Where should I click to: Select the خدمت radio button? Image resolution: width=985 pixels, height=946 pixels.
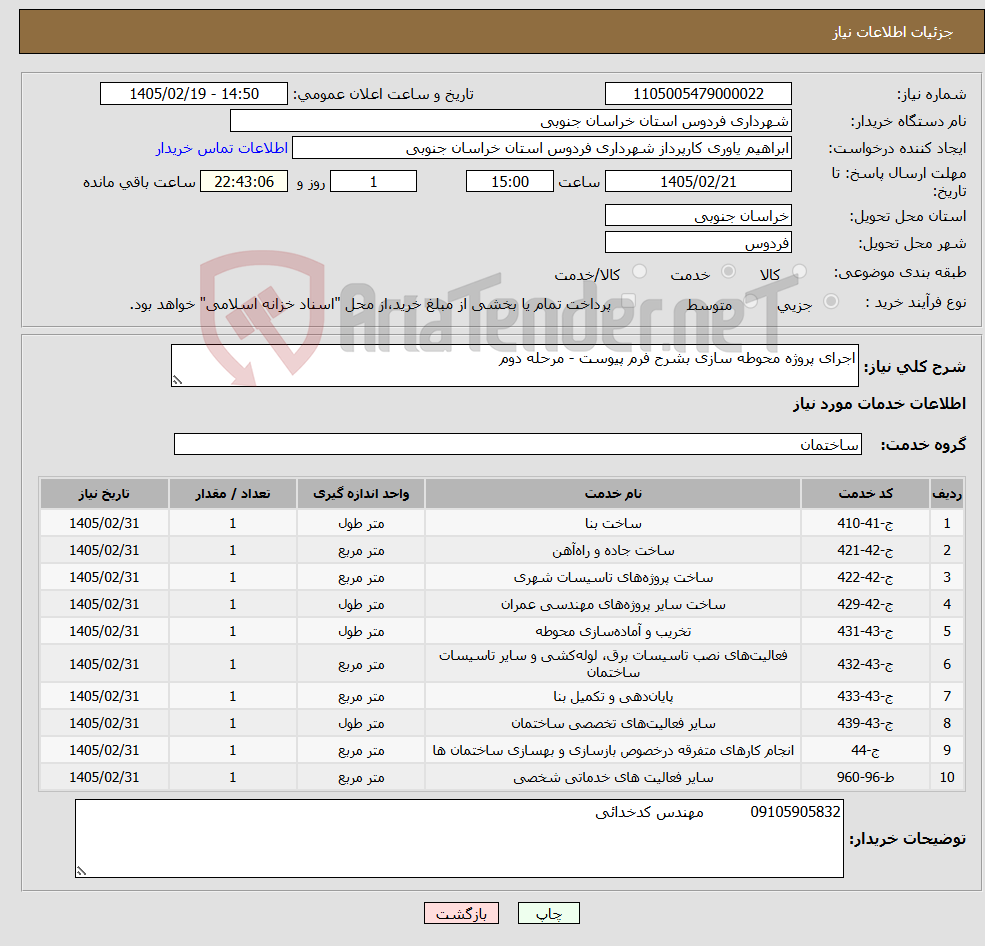(728, 271)
